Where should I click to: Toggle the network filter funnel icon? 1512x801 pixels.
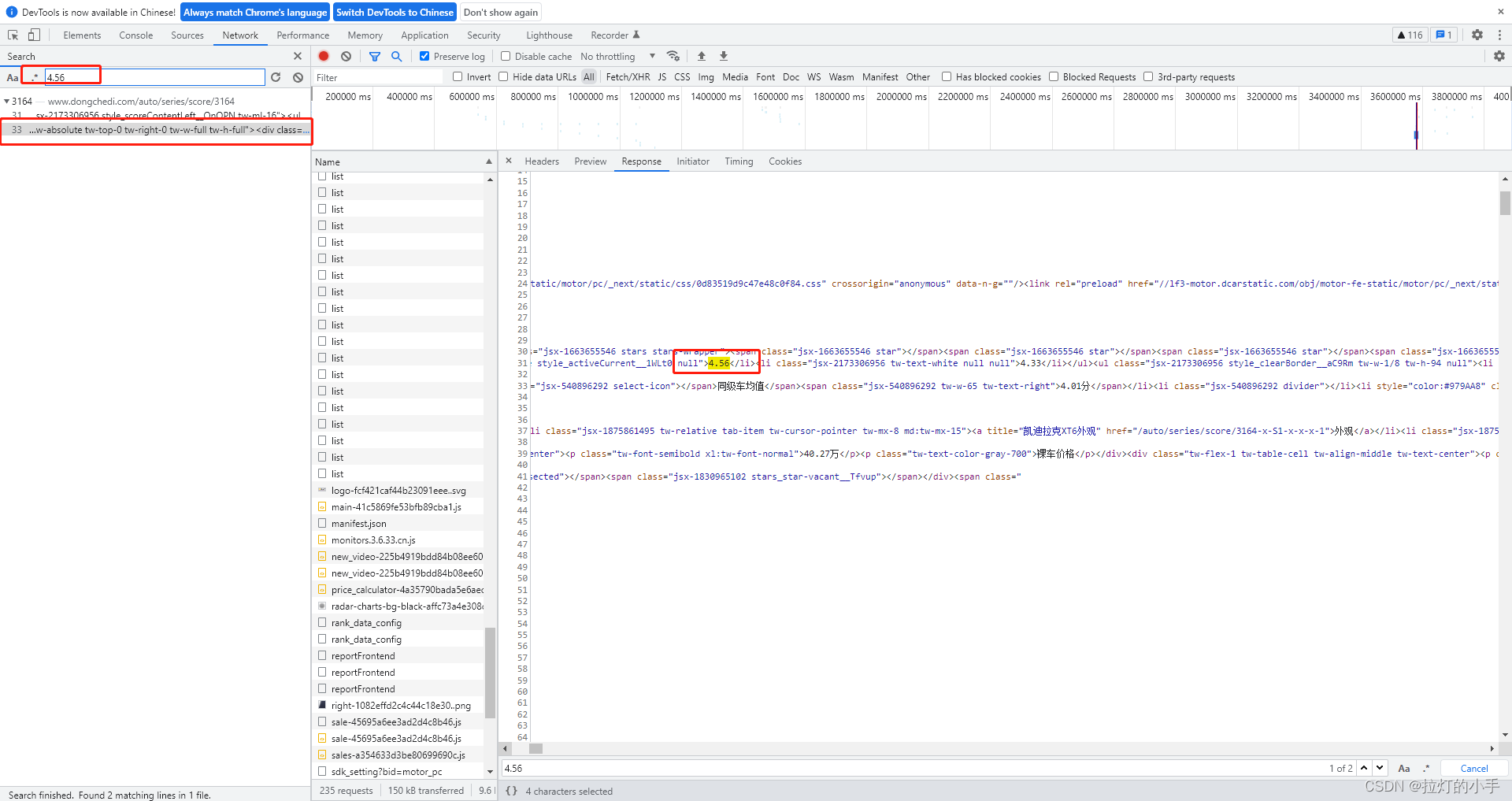375,56
